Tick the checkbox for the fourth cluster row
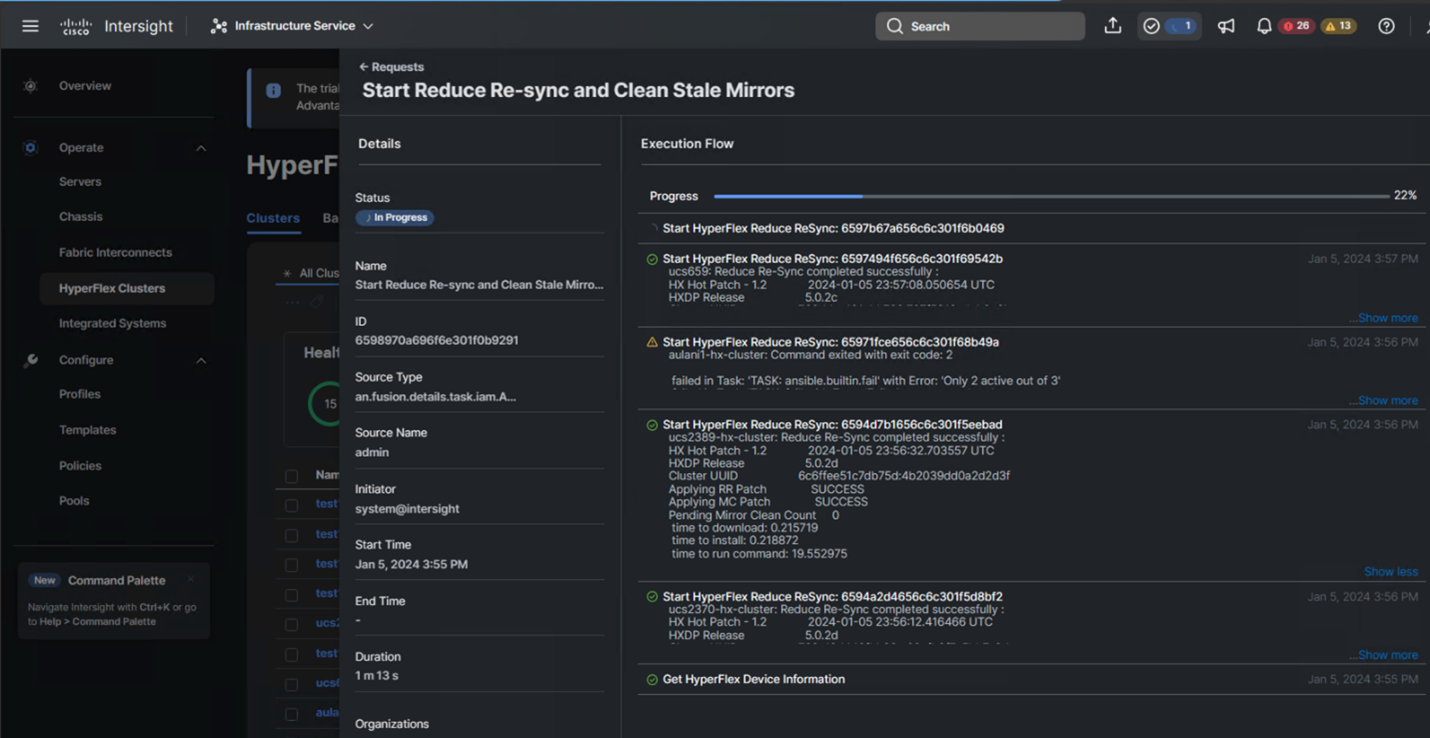Viewport: 1430px width, 738px height. [x=292, y=595]
